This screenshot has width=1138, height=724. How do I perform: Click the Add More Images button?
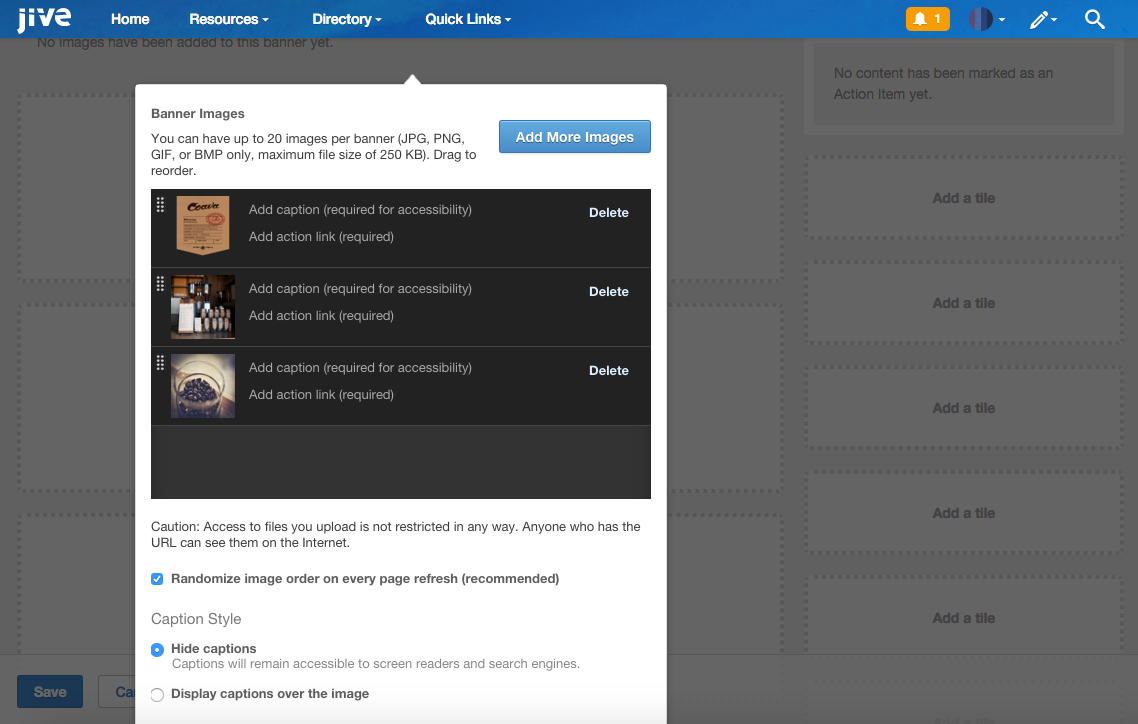pyautogui.click(x=574, y=136)
